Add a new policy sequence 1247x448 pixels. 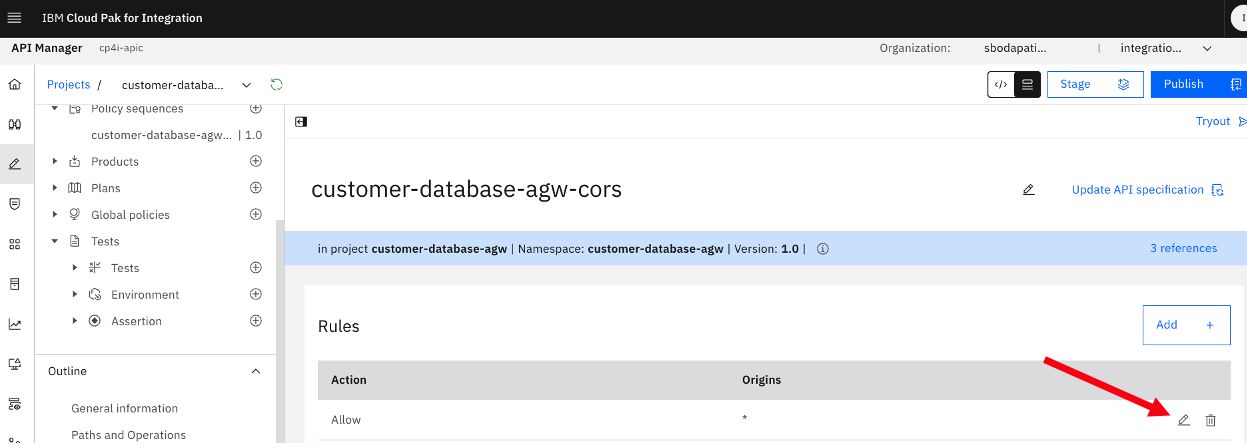(256, 108)
